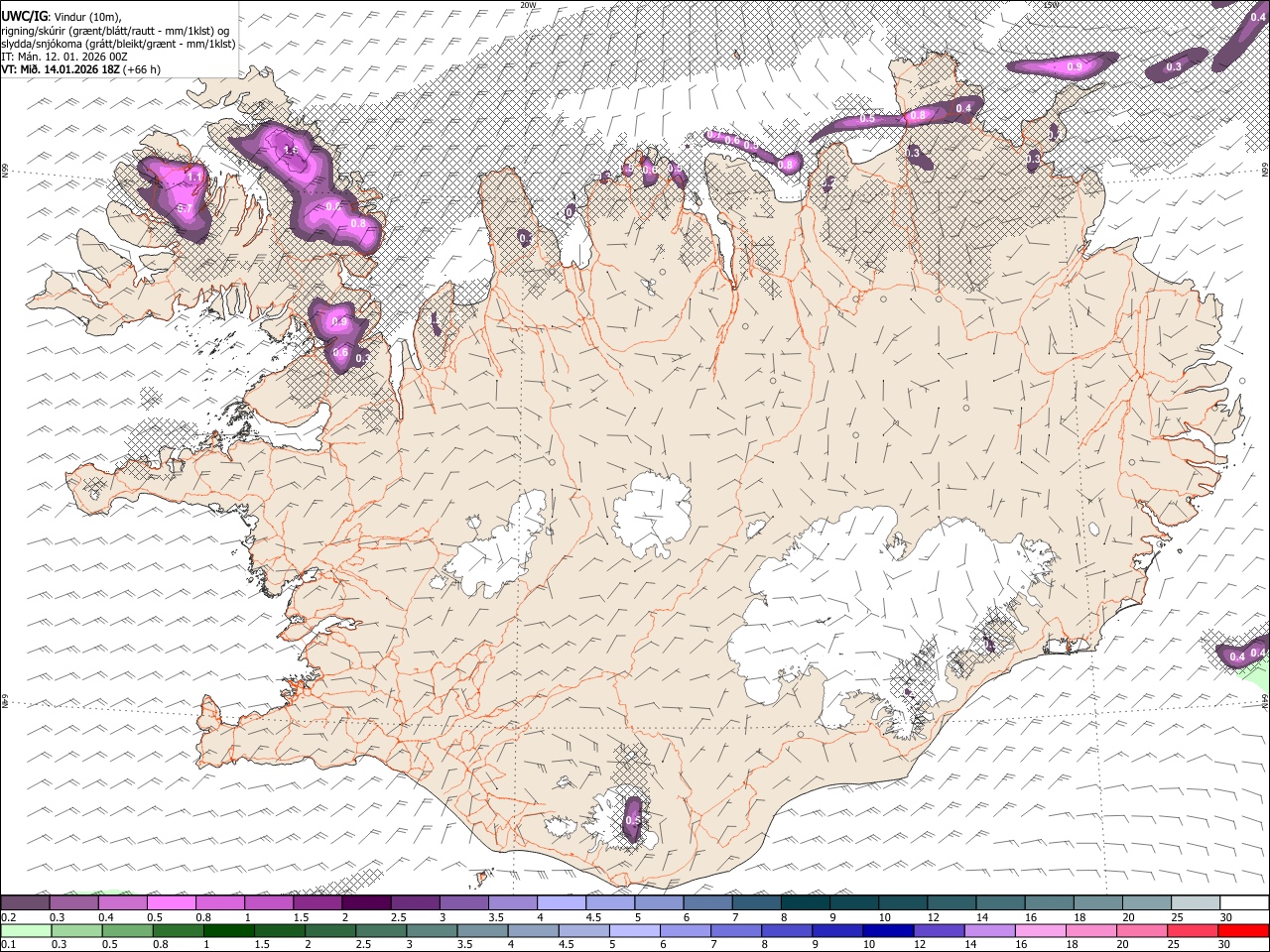Pick the upper-row darkest purple swatch labeled 2
The height and width of the screenshot is (952, 1270).
365,903
